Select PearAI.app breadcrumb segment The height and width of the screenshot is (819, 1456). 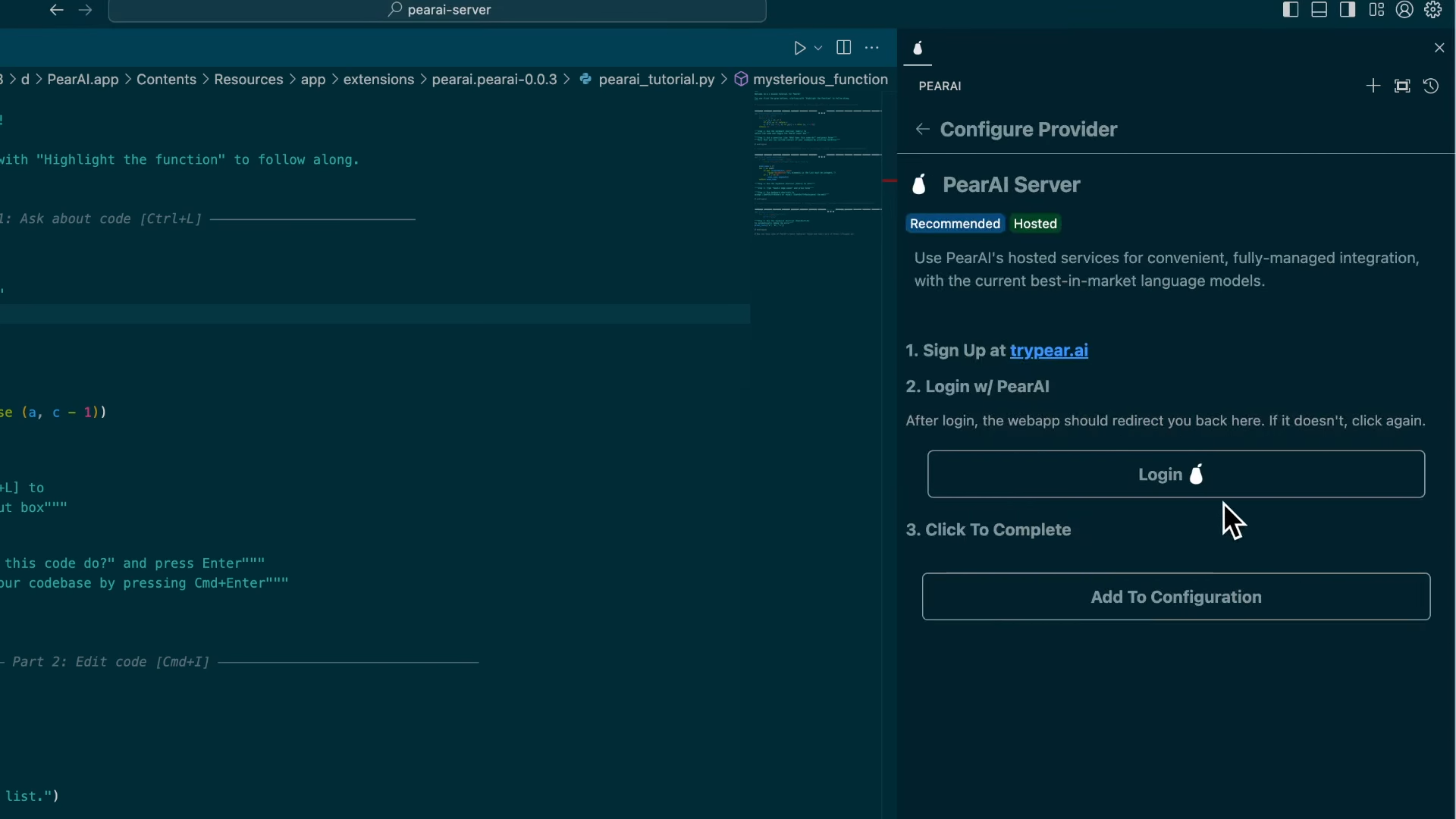[x=83, y=80]
